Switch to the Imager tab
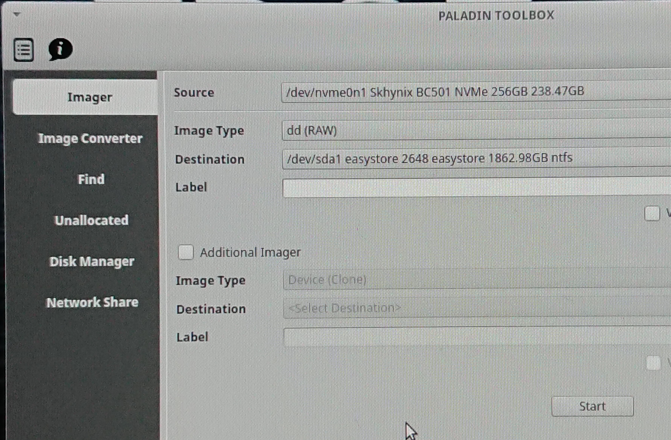 [85, 97]
